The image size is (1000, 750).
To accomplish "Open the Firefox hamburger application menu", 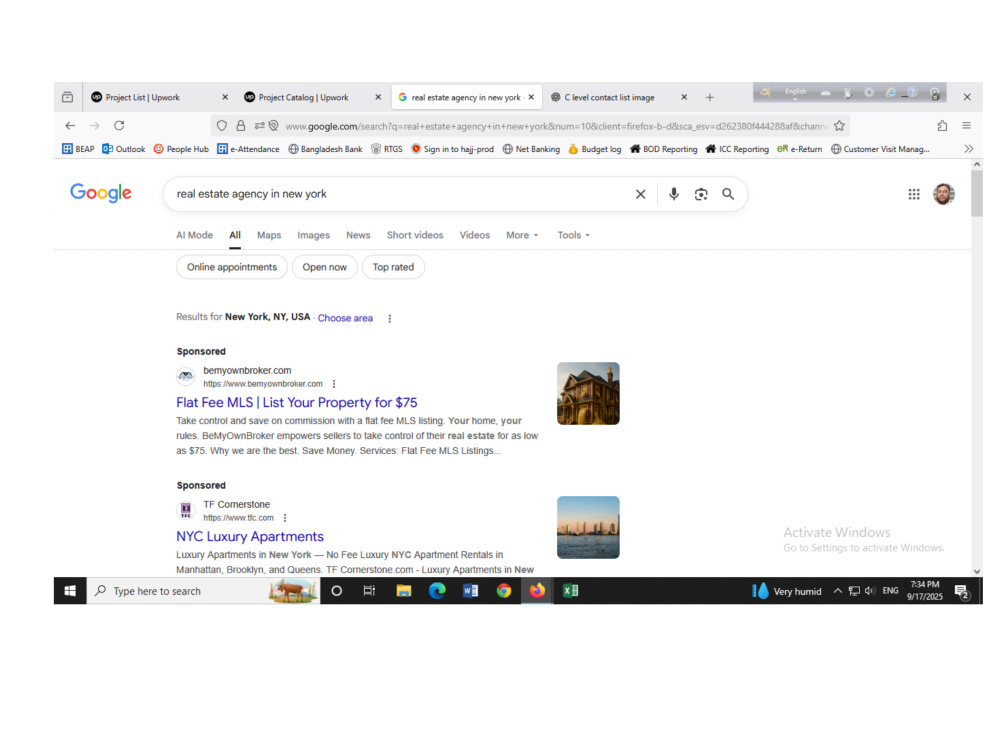I will pos(966,126).
